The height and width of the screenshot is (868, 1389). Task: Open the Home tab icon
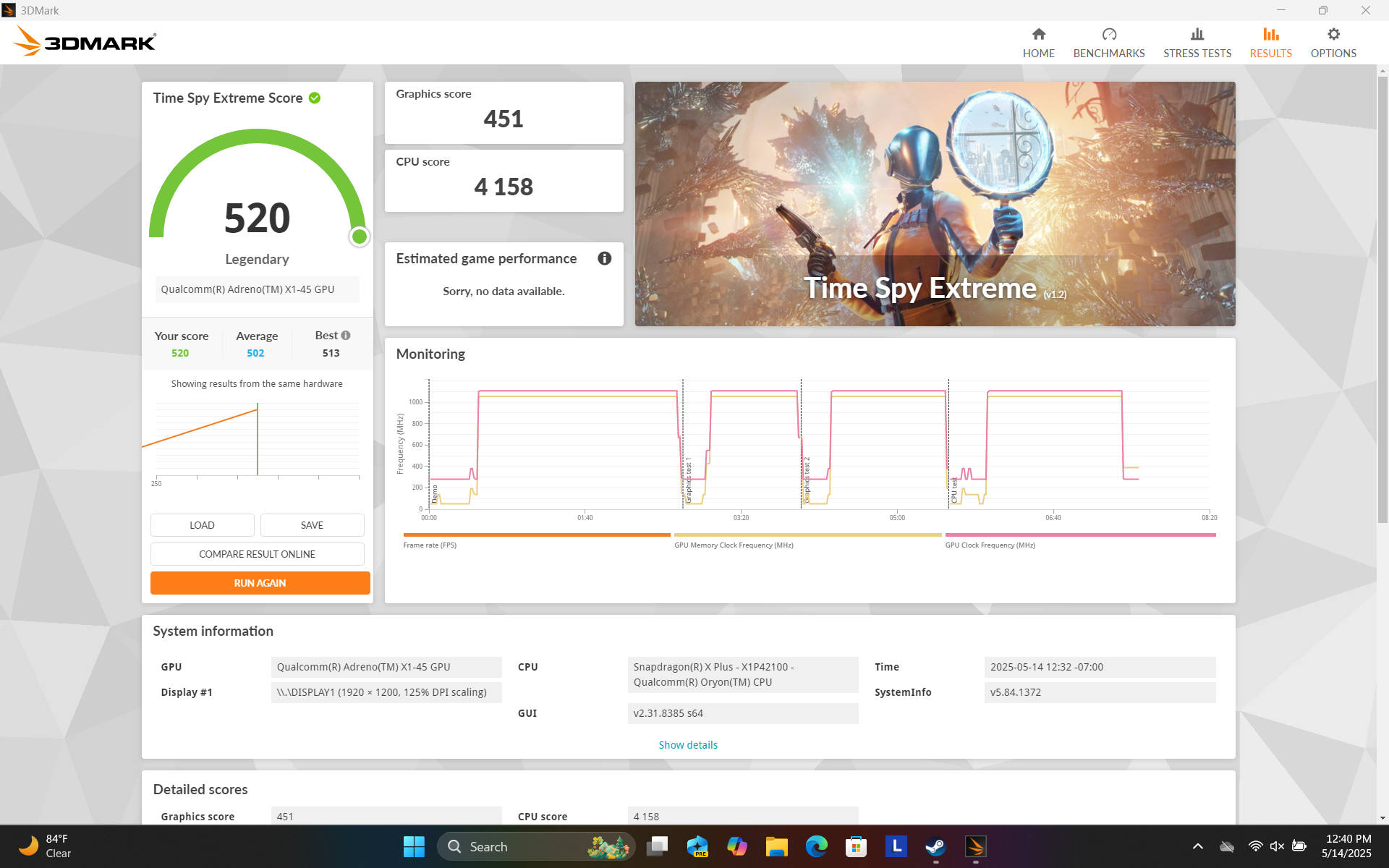pyautogui.click(x=1038, y=35)
